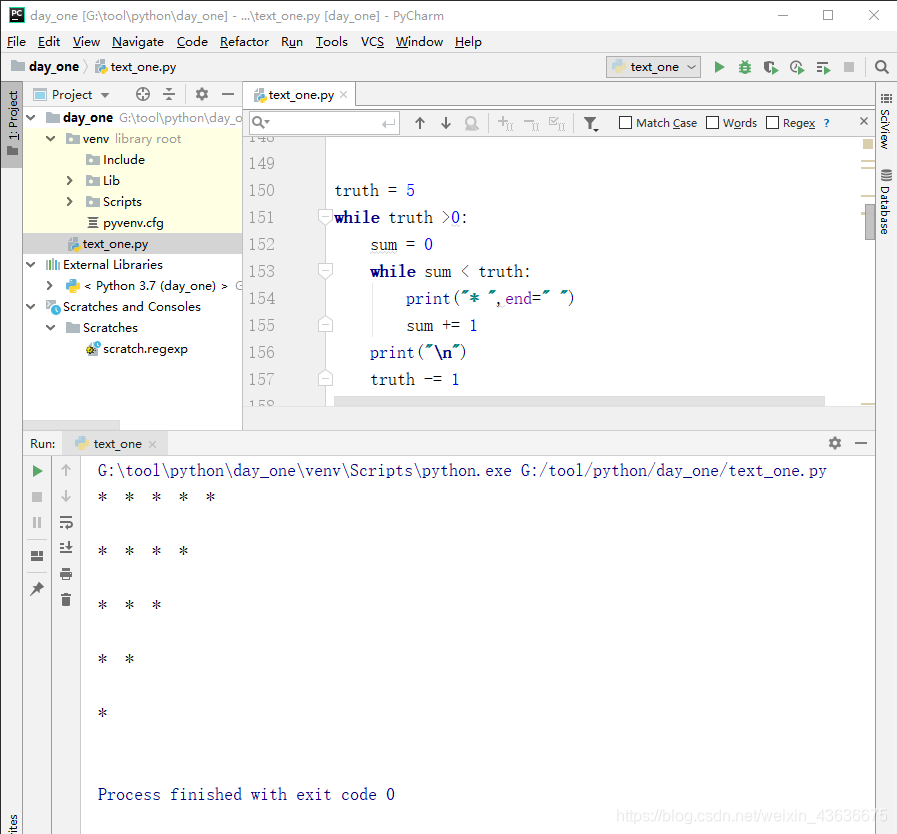Collapse all in Project panel
897x834 pixels.
(169, 94)
